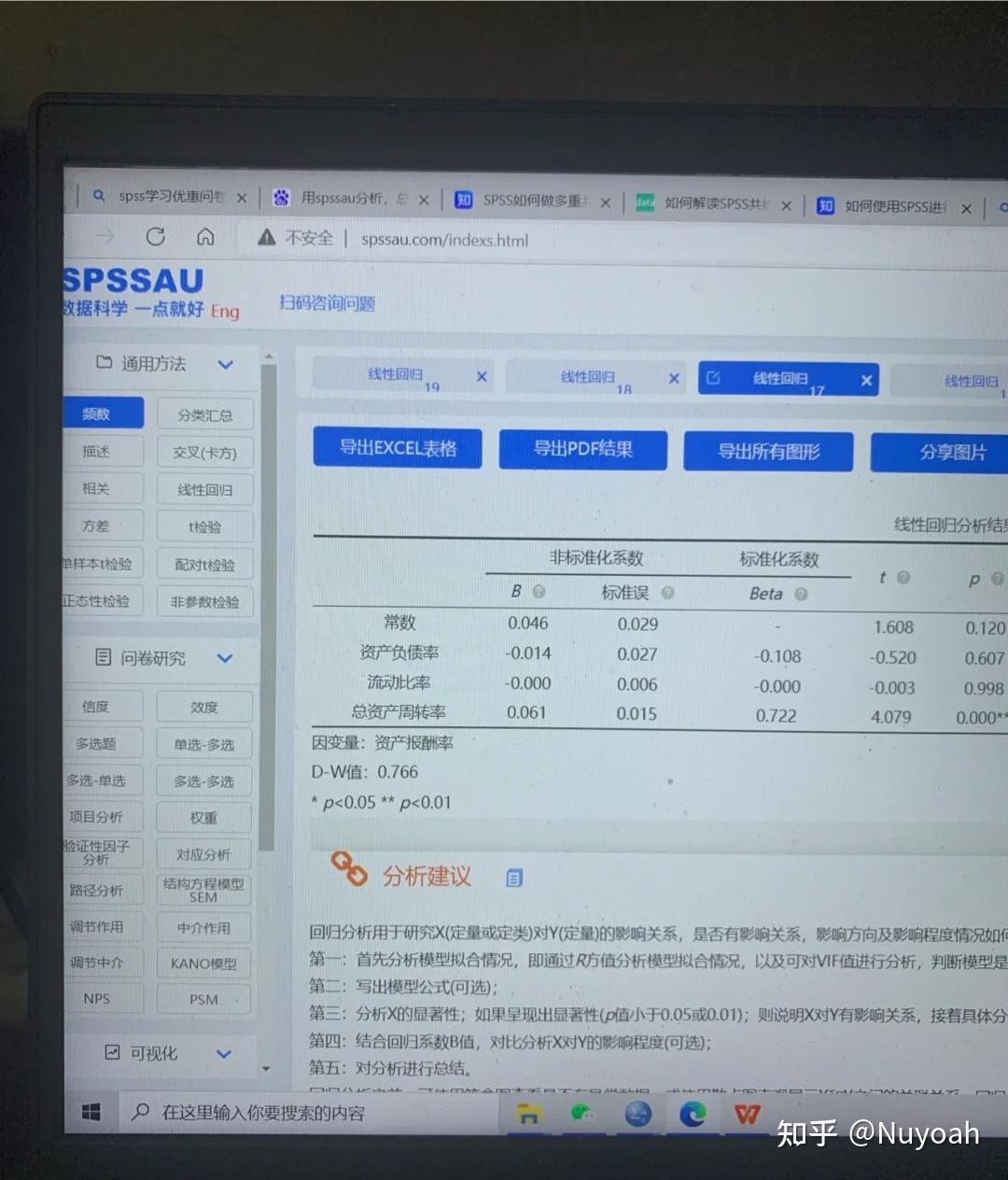Screen dimensions: 1008x1180
Task: Click the refresh icon in the browser toolbar
Action: (155, 237)
